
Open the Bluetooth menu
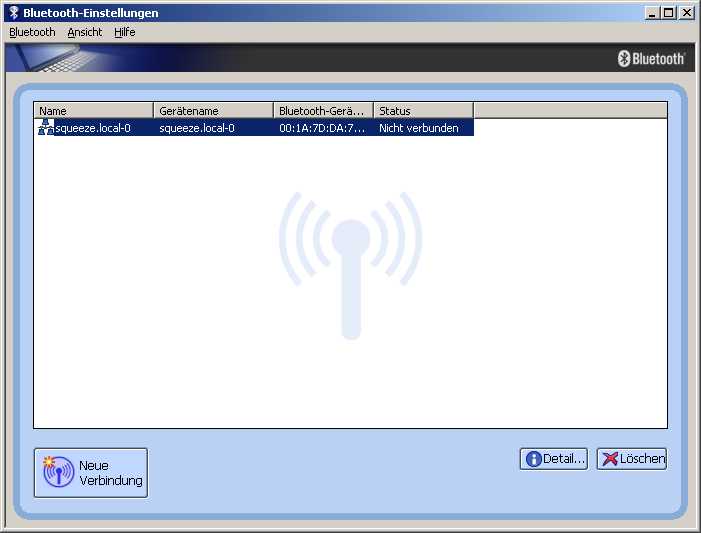(32, 32)
